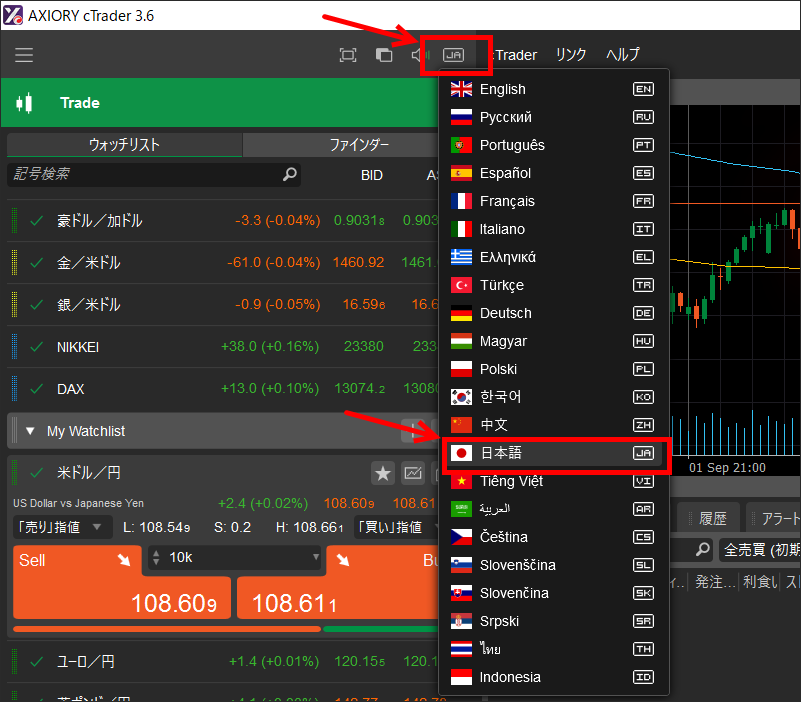Toggle the checkmark next to DAX
The height and width of the screenshot is (702, 801).
click(x=37, y=389)
